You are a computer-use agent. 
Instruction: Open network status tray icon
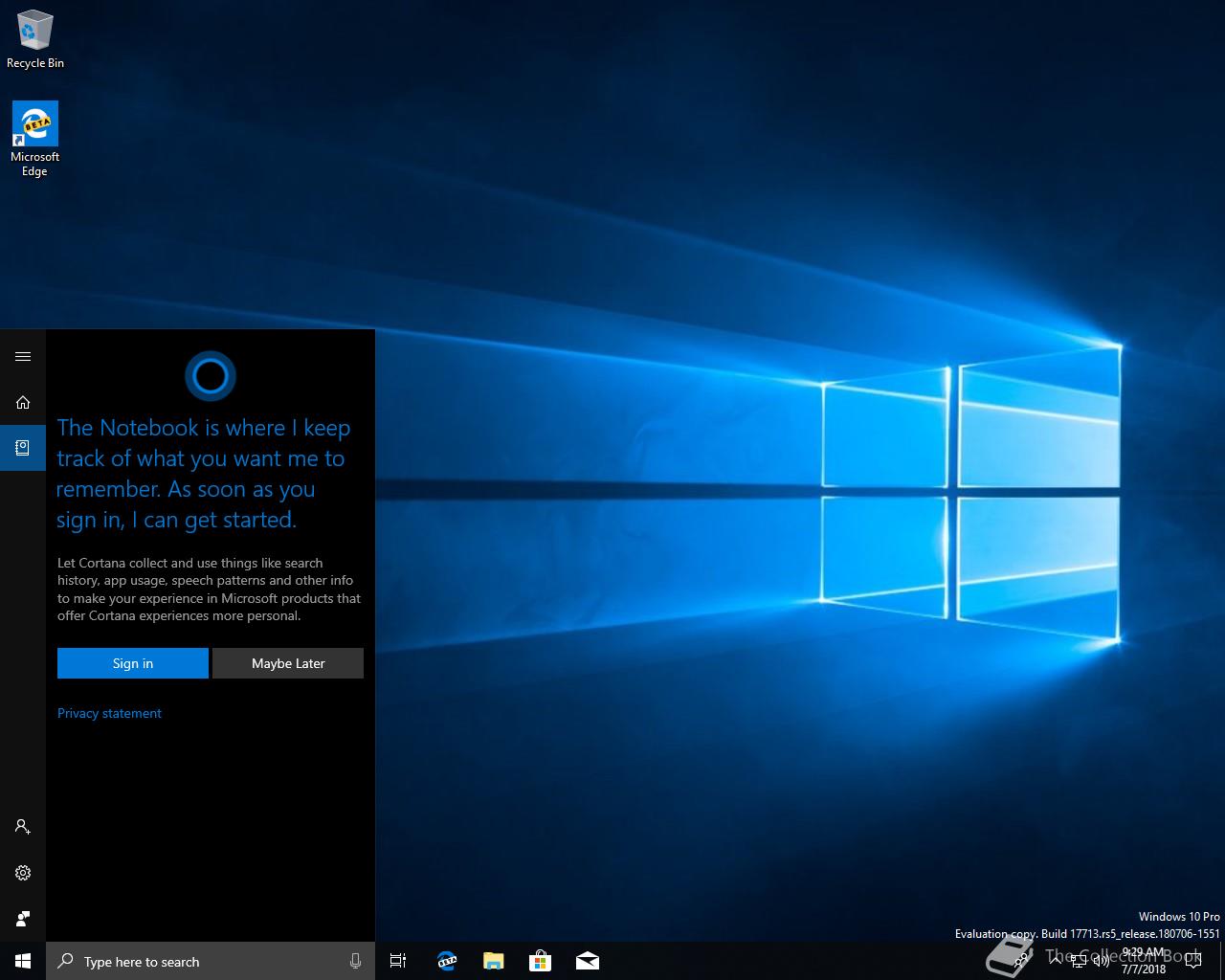click(1079, 961)
